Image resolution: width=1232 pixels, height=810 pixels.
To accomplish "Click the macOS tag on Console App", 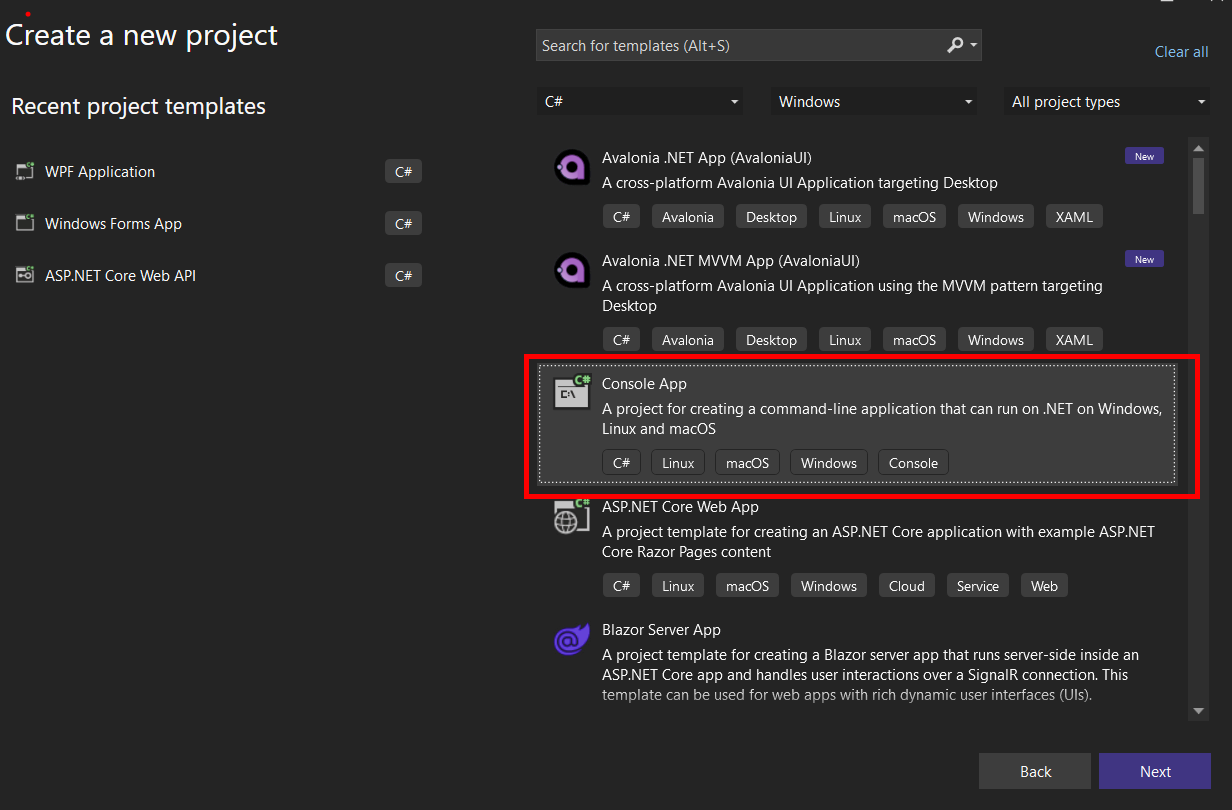I will tap(747, 462).
